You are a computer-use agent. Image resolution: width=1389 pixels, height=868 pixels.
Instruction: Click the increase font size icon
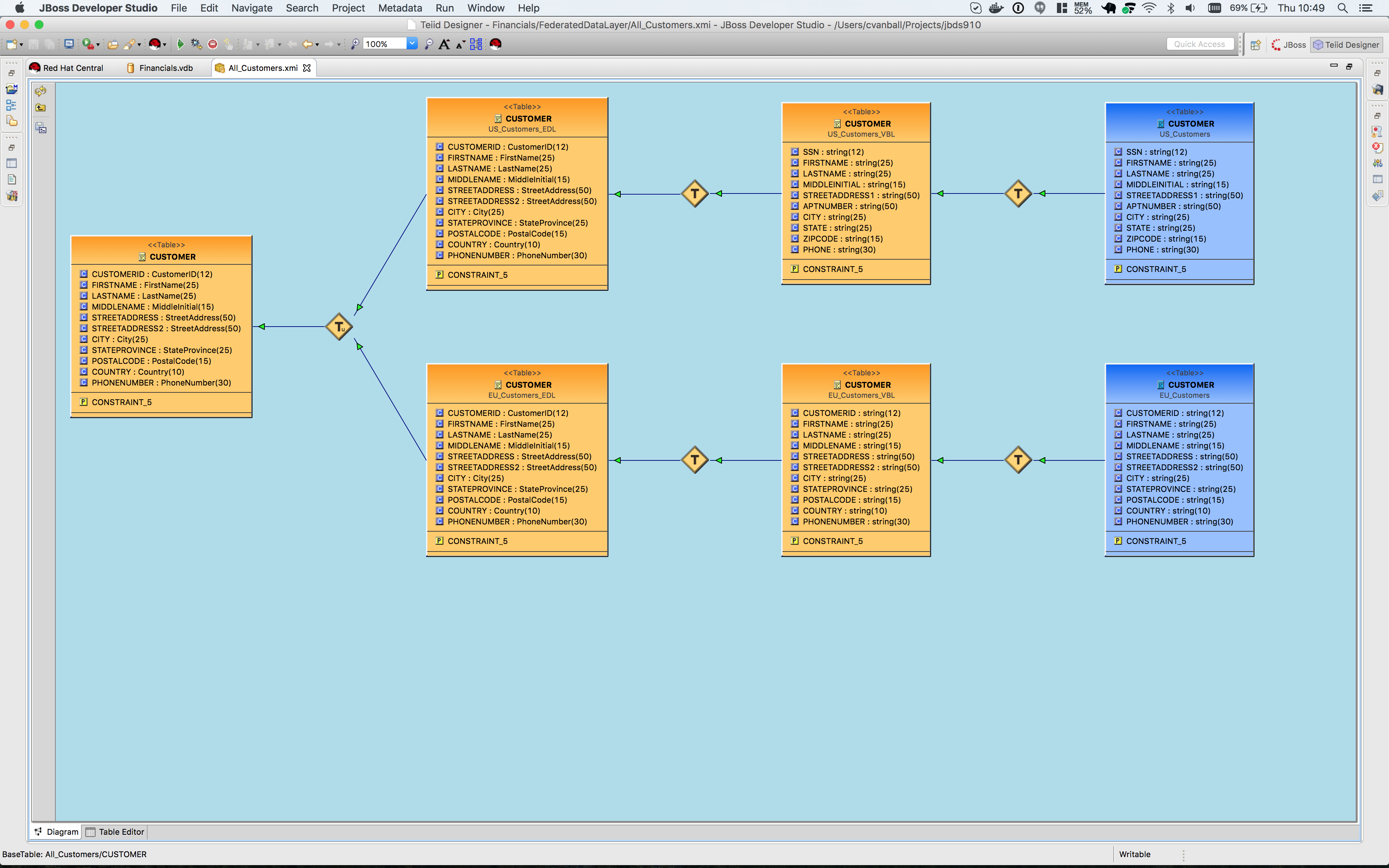pos(445,44)
